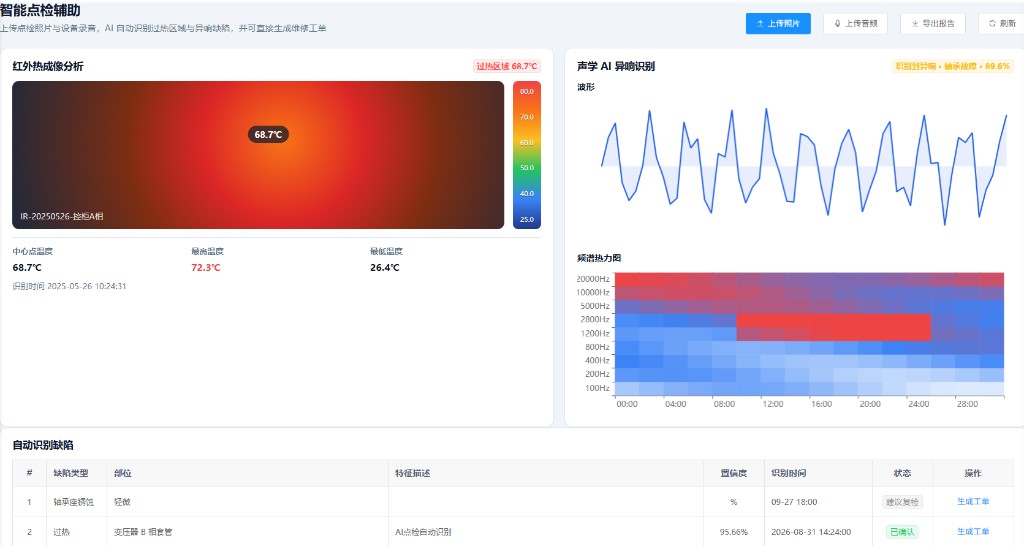
Task: Click the 最高温度 value 72.3°C
Action: (206, 268)
